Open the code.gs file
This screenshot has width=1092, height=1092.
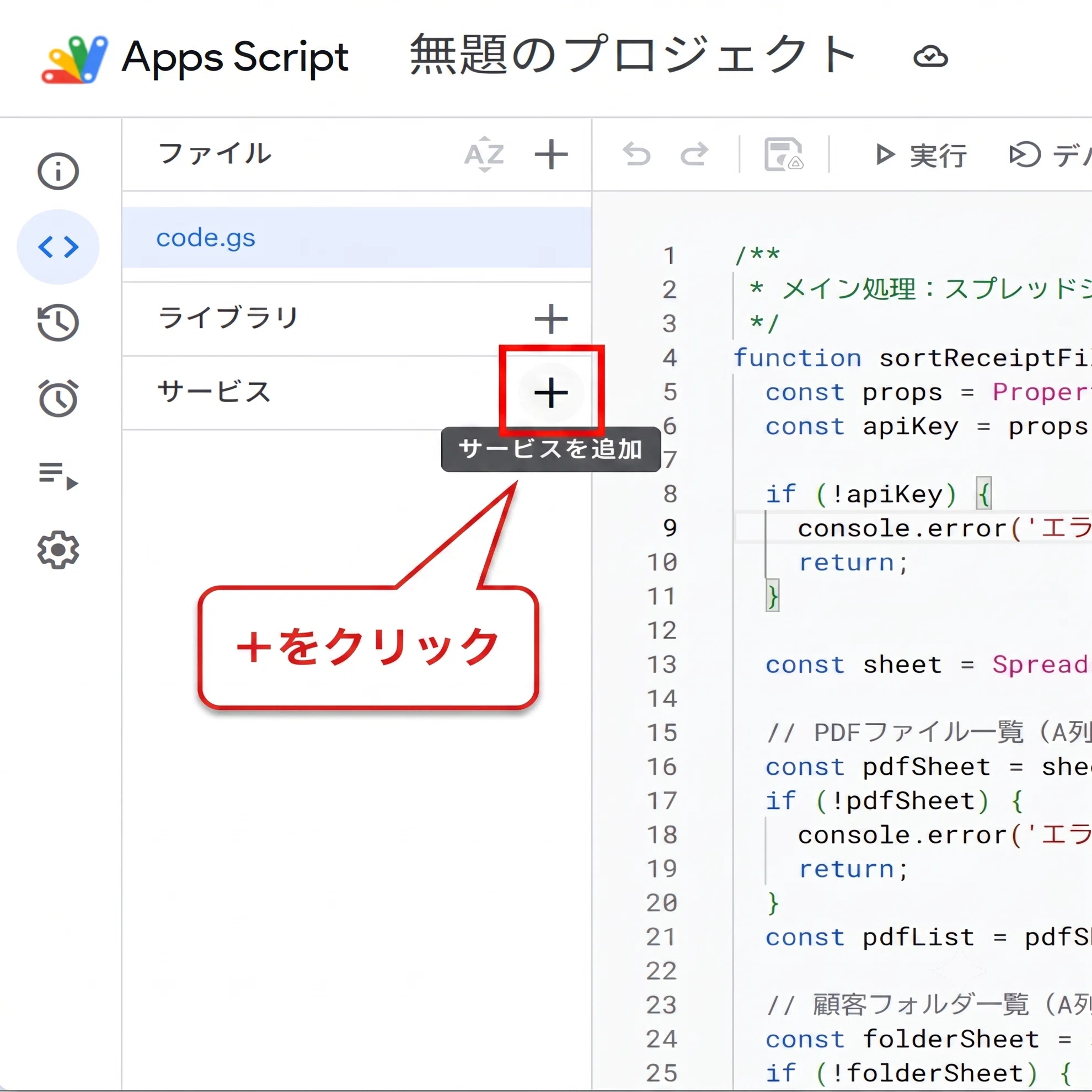357,237
